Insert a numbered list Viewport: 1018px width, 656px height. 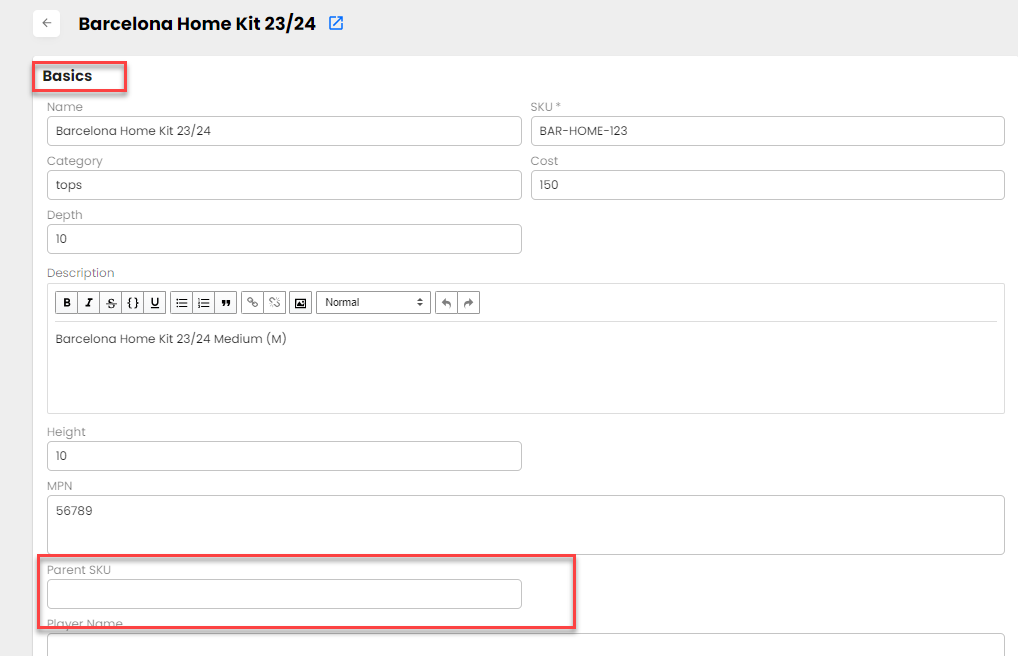tap(204, 302)
